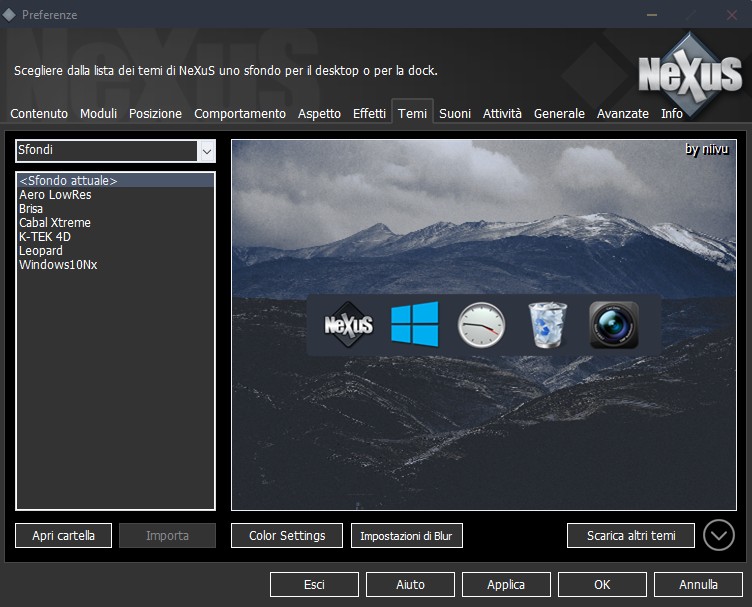
Task: Click the camera lens icon in dock preview
Action: pyautogui.click(x=613, y=325)
